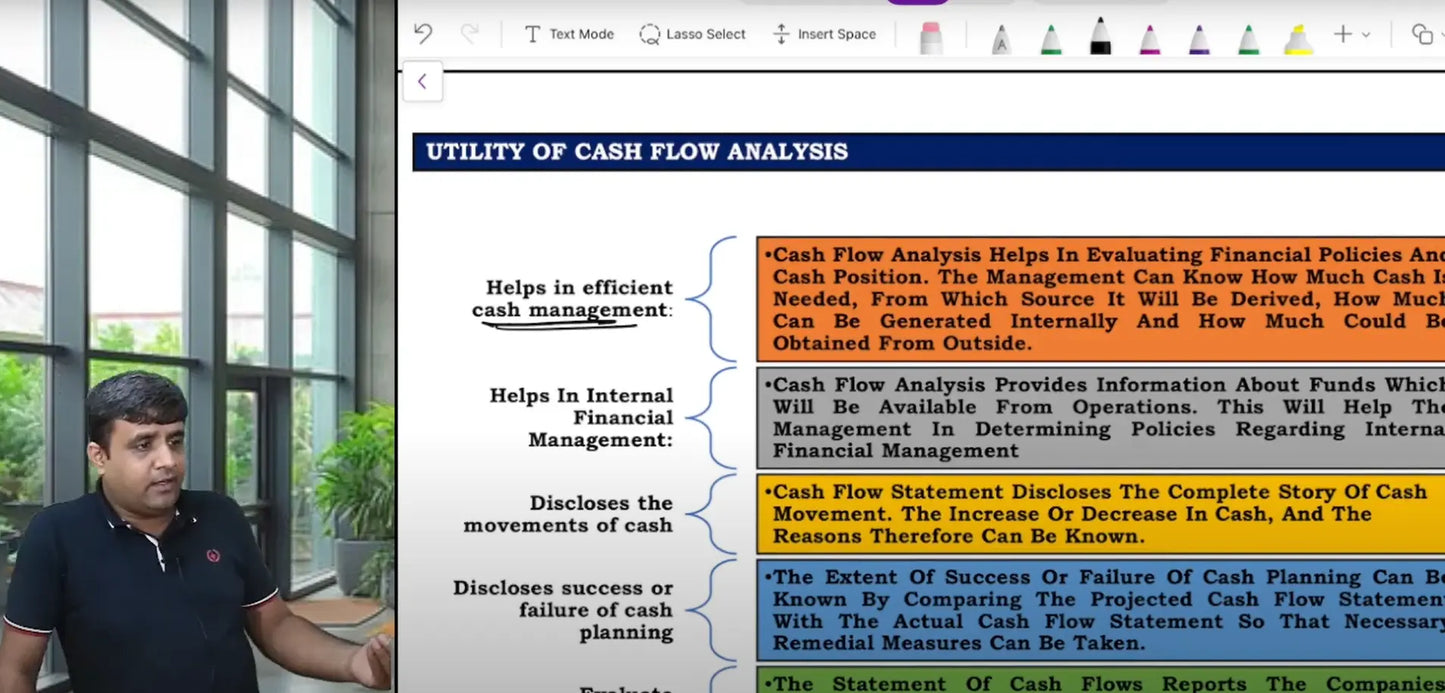Open the Shapes tool menu

[x=1423, y=35]
